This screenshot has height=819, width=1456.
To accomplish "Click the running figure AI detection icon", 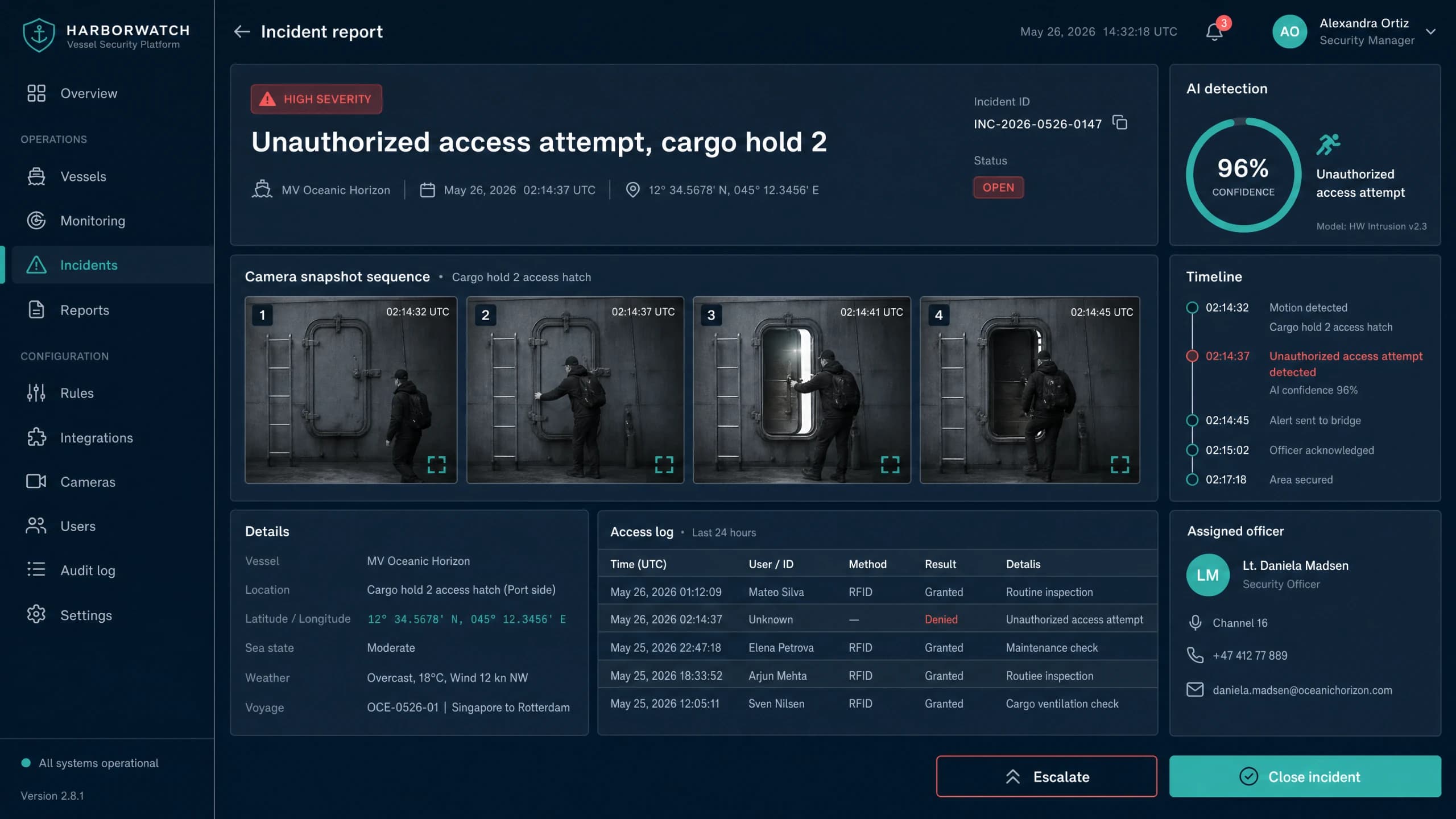I will [1328, 144].
